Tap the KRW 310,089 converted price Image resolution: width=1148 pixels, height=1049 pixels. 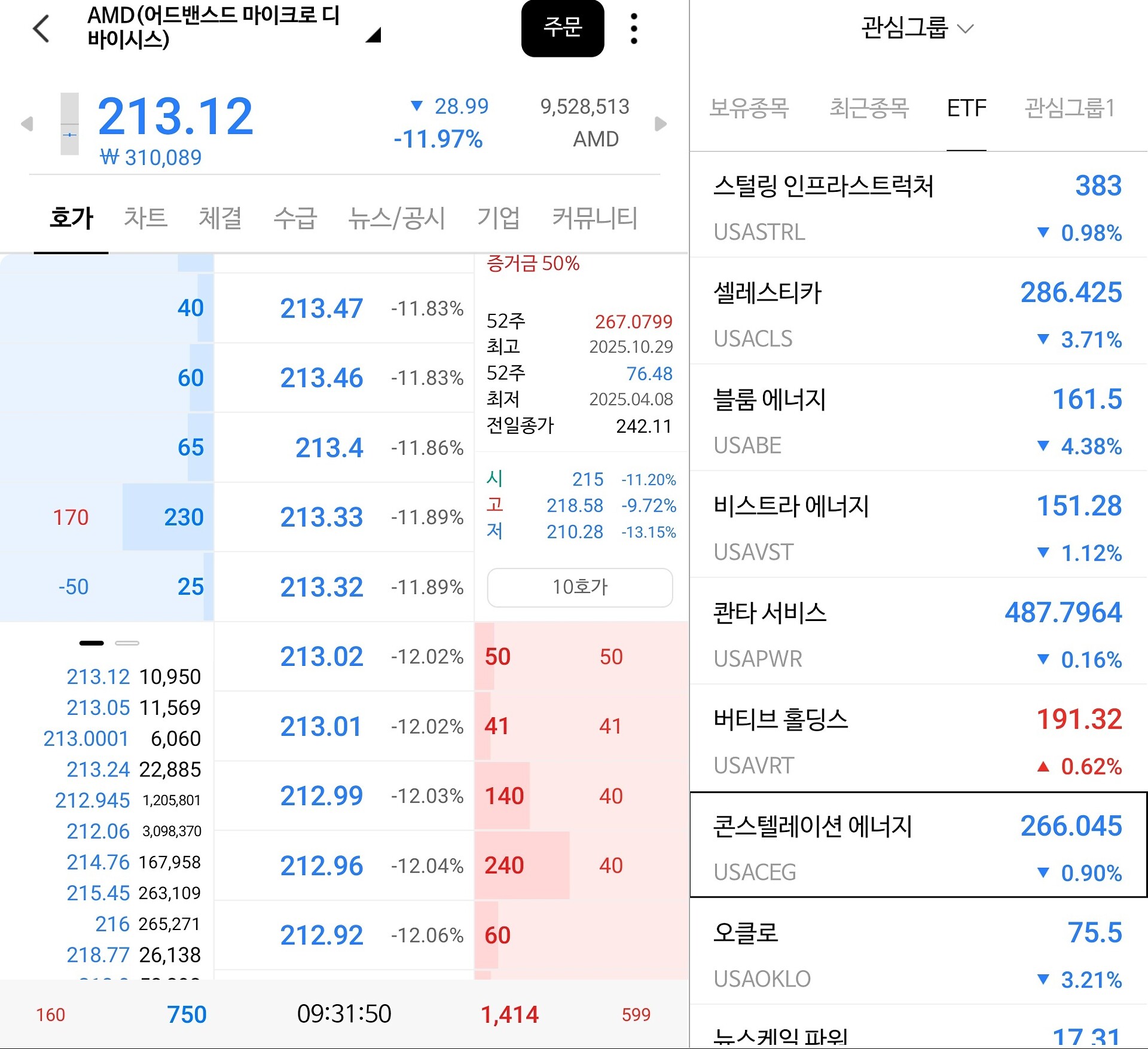click(x=151, y=158)
